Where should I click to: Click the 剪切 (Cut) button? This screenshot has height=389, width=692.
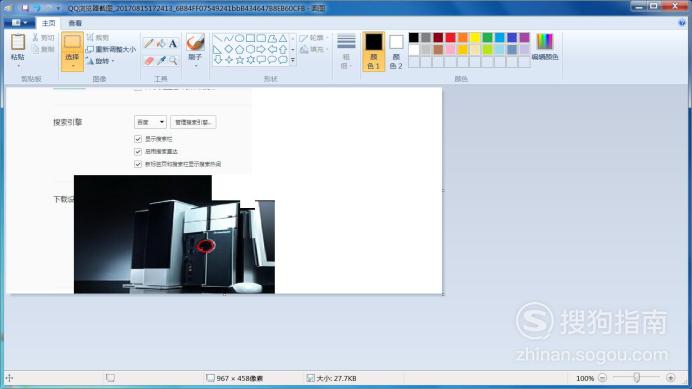coord(43,38)
